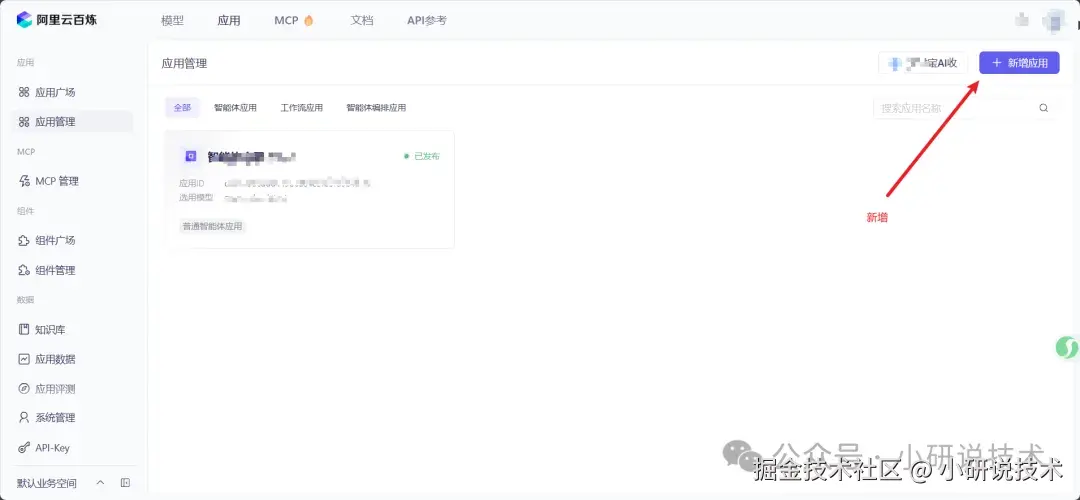1080x500 pixels.
Task: Click the icon left of the avatar
Action: click(x=1021, y=20)
